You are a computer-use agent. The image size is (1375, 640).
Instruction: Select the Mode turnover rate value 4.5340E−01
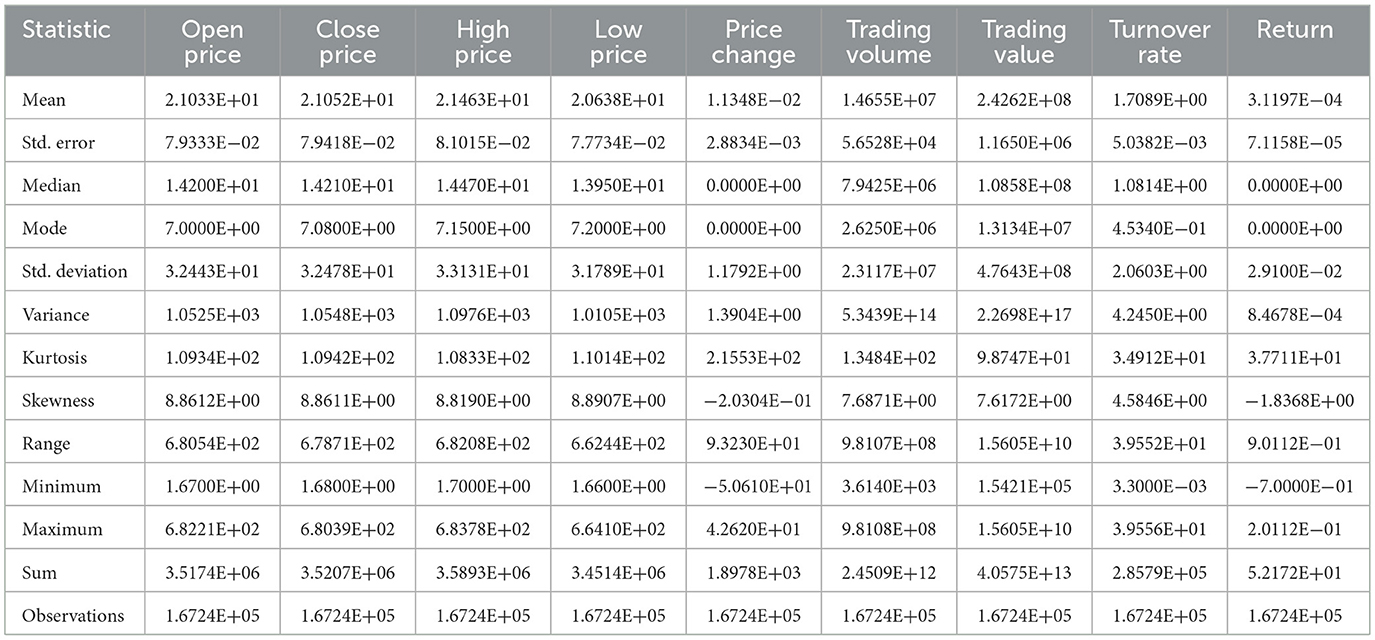(x=1159, y=229)
